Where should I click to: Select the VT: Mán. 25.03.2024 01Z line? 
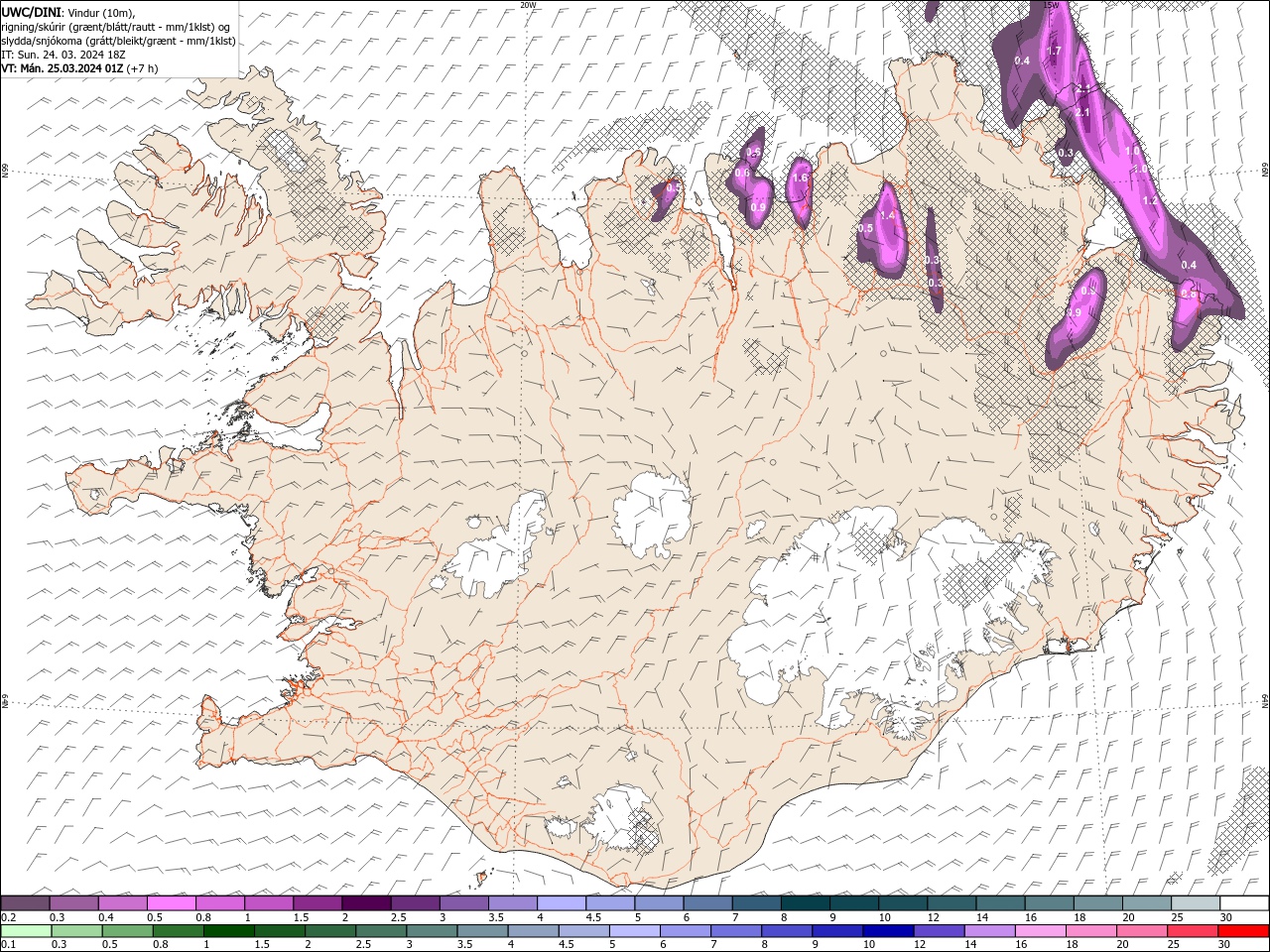click(63, 68)
